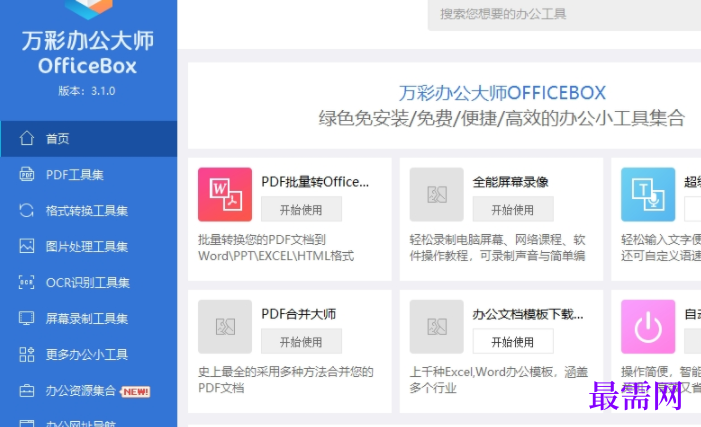Click the PDF批量转Office... title
Image resolution: width=701 pixels, height=427 pixels.
(315, 182)
